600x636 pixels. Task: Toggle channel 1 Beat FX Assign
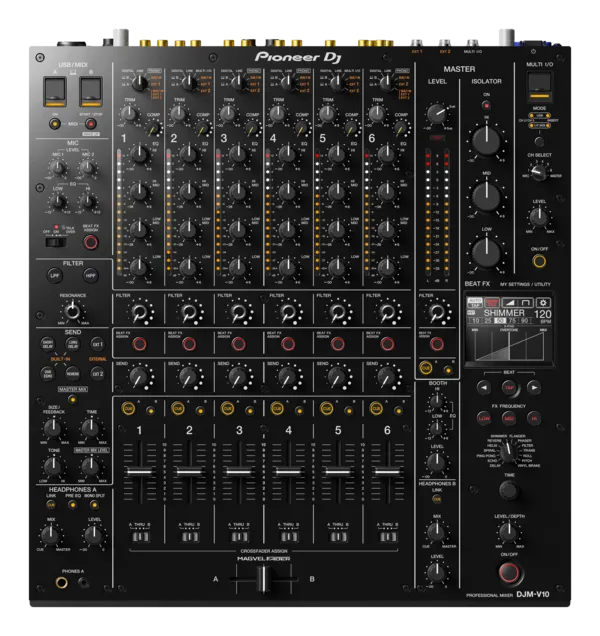tap(140, 344)
